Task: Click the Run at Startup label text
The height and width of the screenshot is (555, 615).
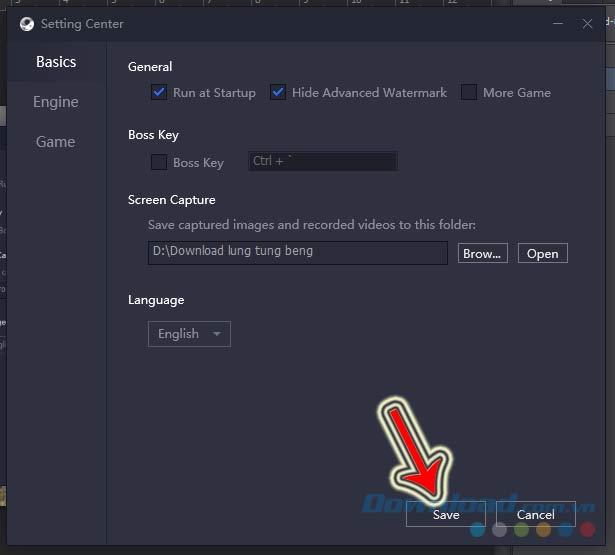Action: [x=214, y=93]
